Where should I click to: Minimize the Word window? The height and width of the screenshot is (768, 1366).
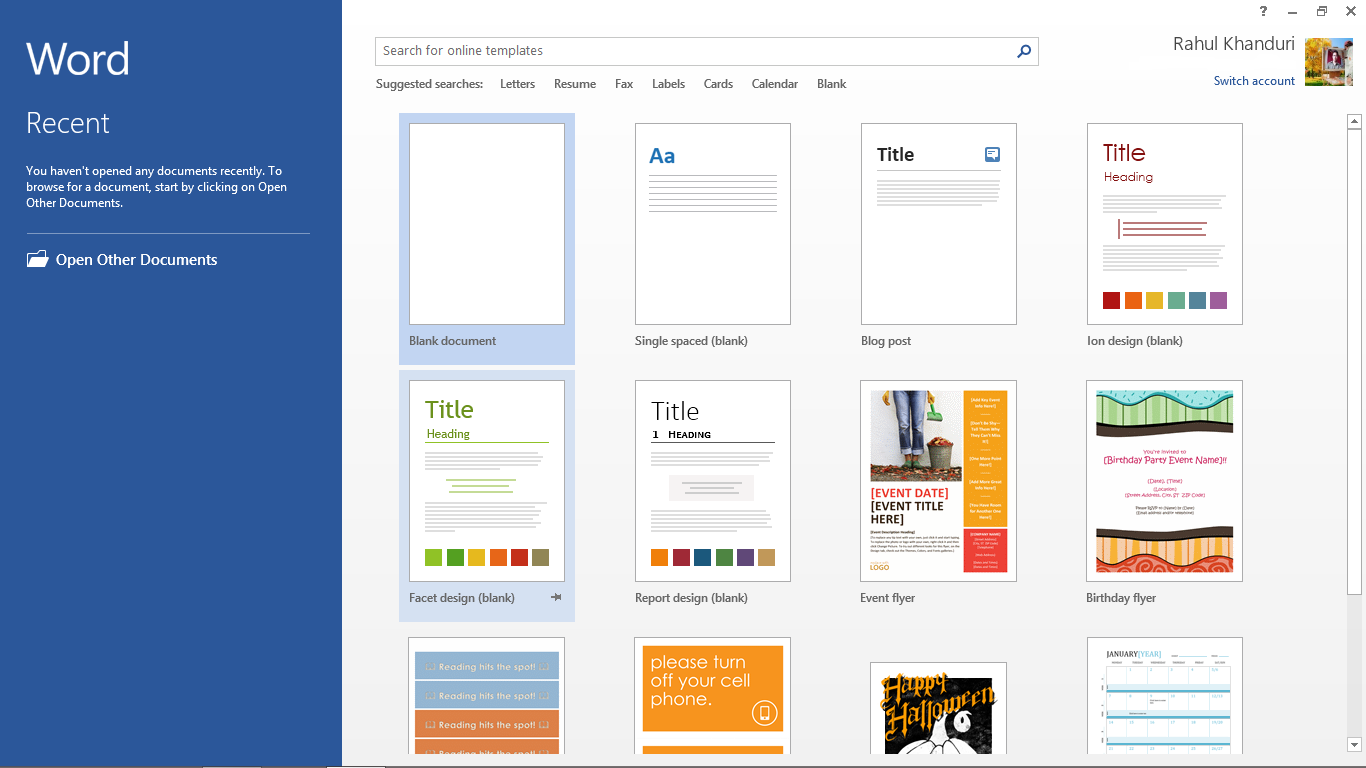pyautogui.click(x=1293, y=11)
